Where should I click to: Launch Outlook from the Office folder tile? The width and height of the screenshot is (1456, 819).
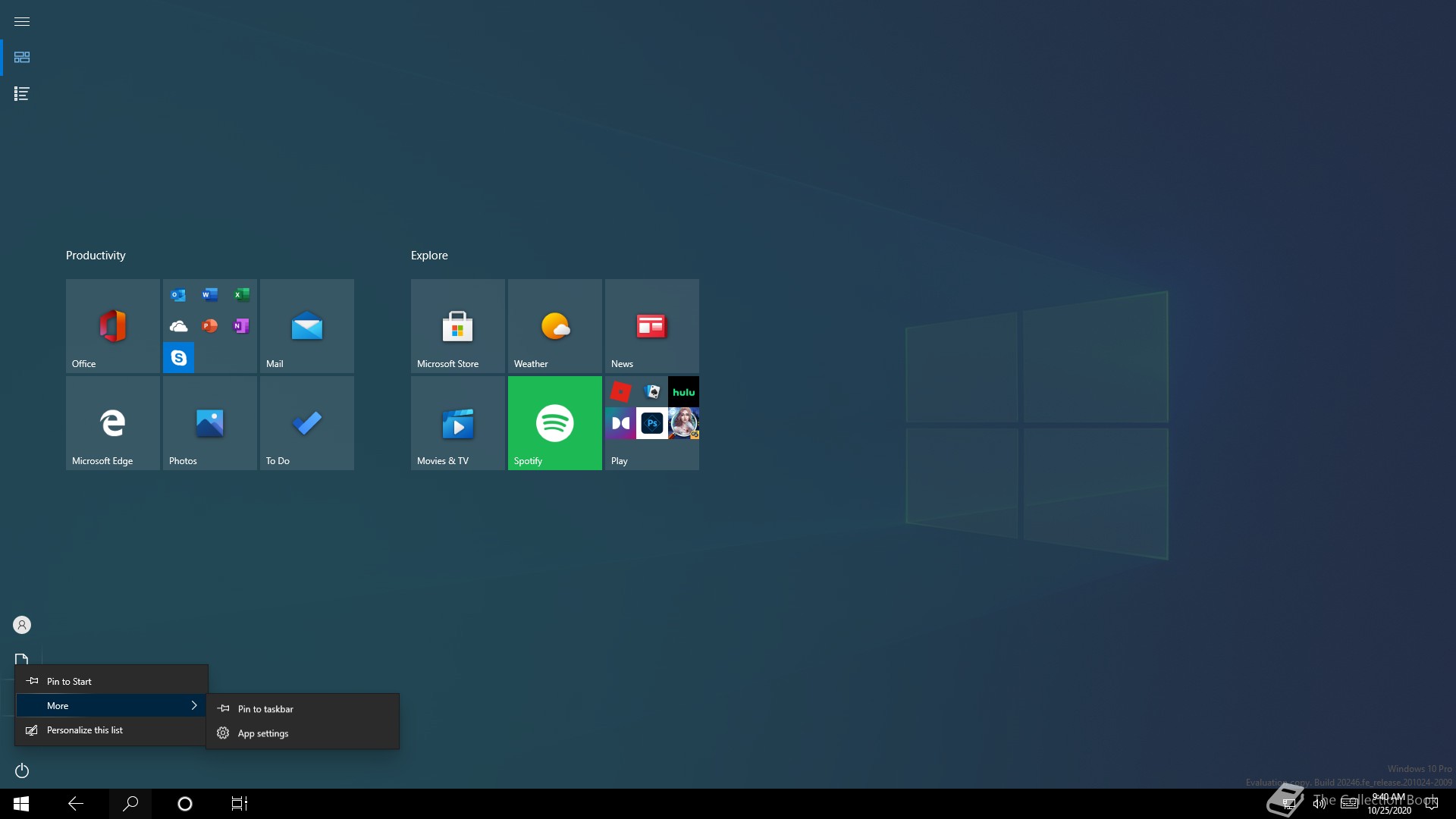tap(178, 295)
